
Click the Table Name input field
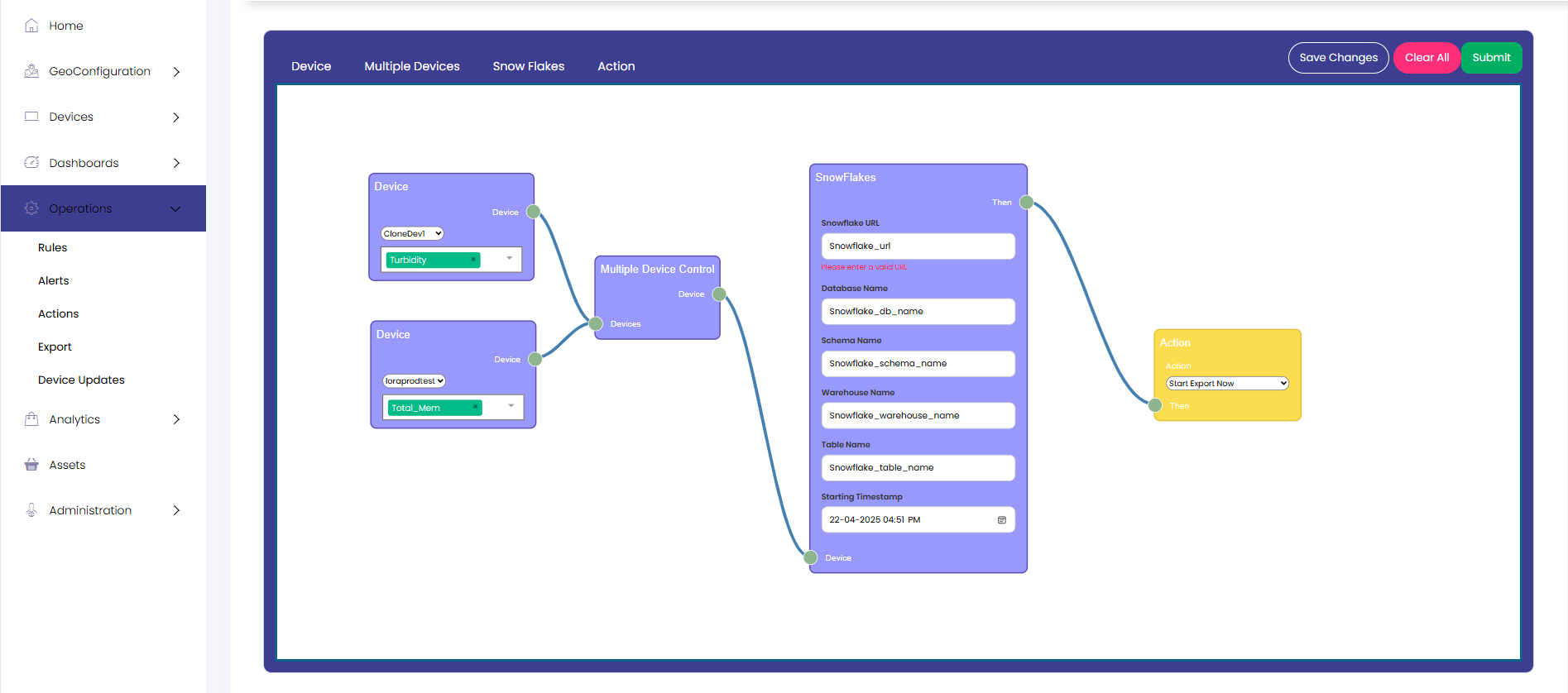coord(918,468)
